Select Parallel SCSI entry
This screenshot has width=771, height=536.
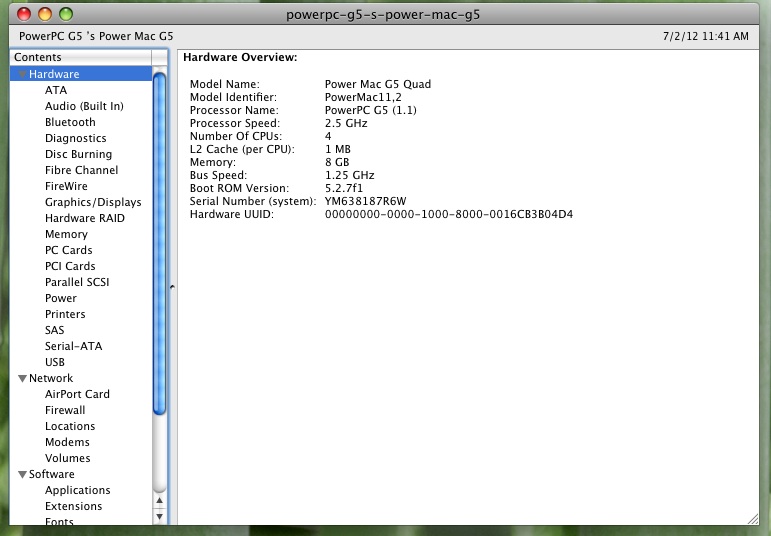[x=77, y=282]
